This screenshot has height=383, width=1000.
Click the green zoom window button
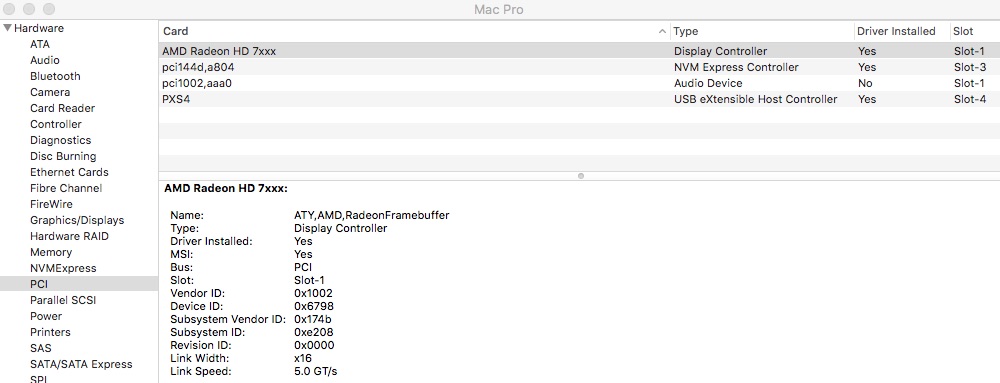click(x=49, y=10)
